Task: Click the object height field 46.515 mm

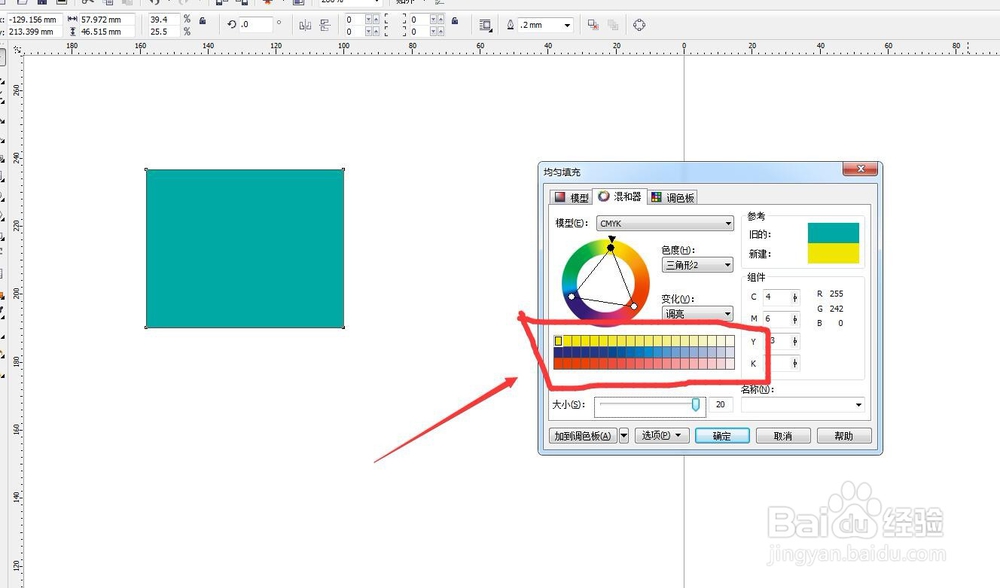Action: pos(105,31)
